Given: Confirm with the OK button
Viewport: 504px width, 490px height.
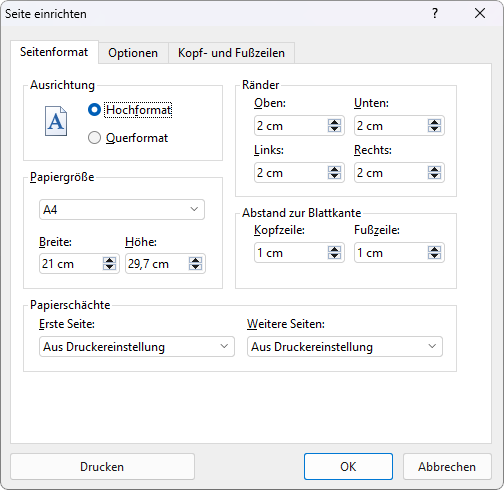Looking at the screenshot, I should click(x=348, y=467).
